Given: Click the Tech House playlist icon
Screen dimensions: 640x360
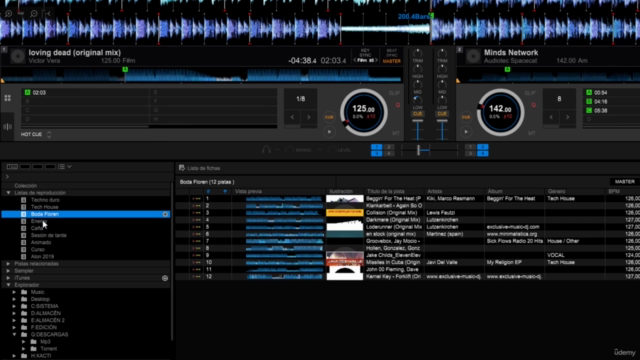Looking at the screenshot, I should pos(23,207).
